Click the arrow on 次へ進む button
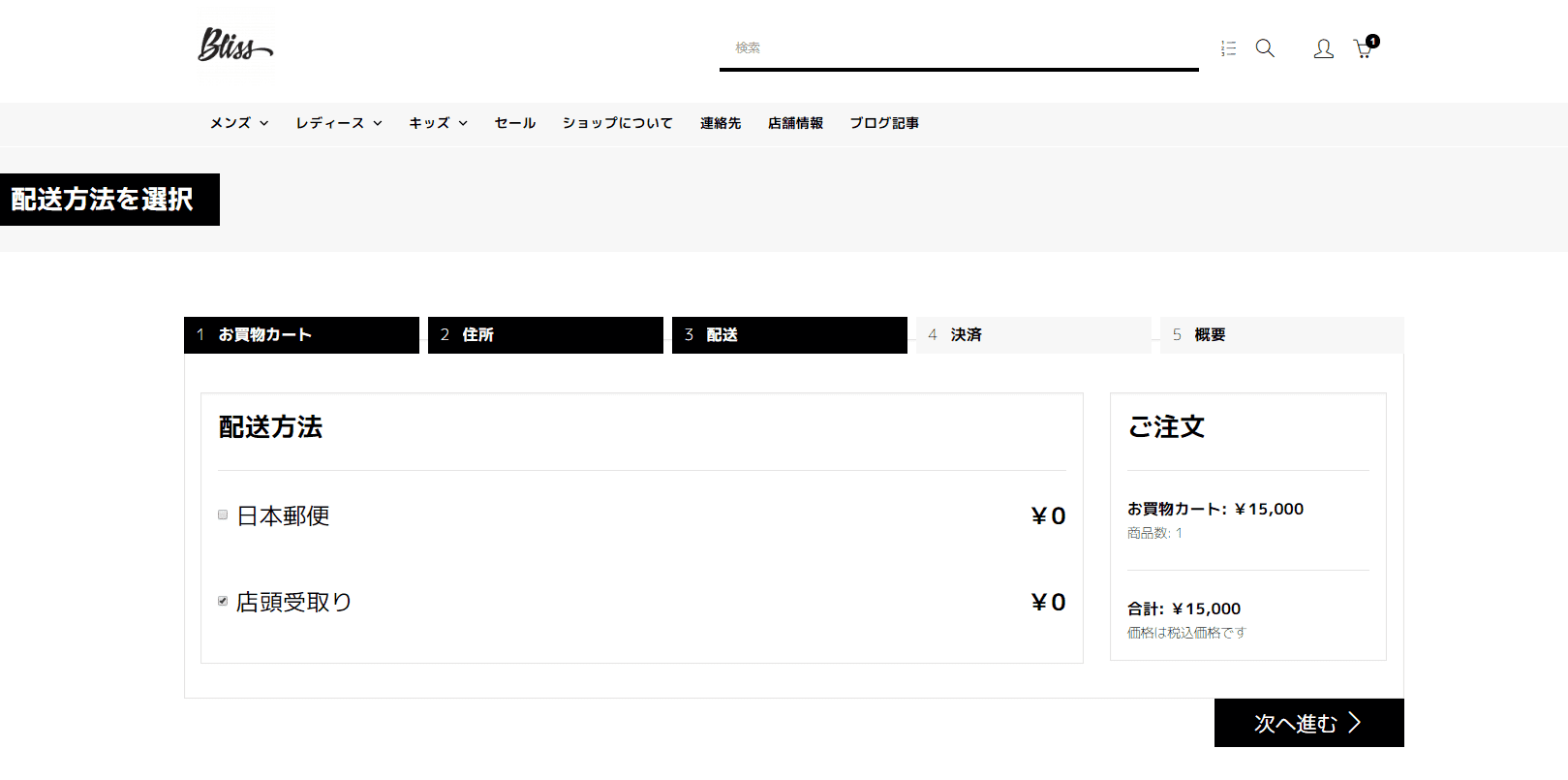The image size is (1568, 780). pyautogui.click(x=1355, y=723)
